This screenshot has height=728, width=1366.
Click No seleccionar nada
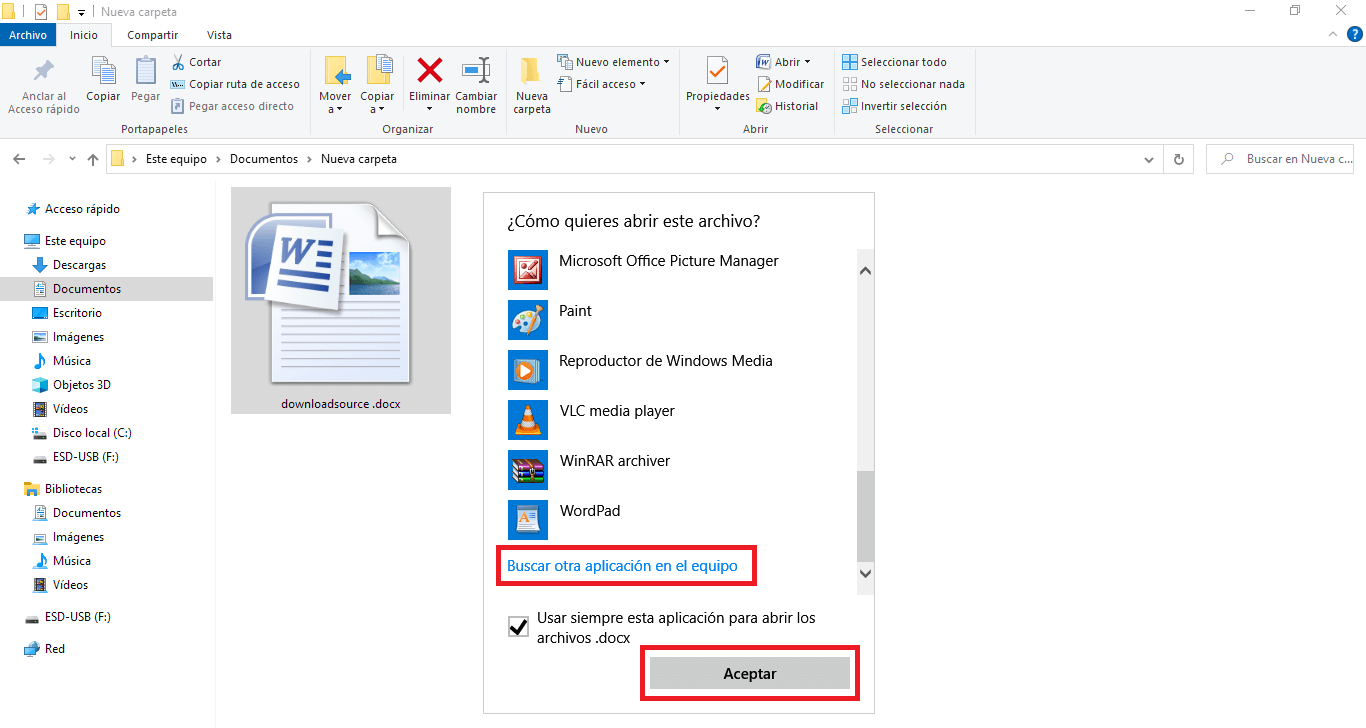click(903, 84)
